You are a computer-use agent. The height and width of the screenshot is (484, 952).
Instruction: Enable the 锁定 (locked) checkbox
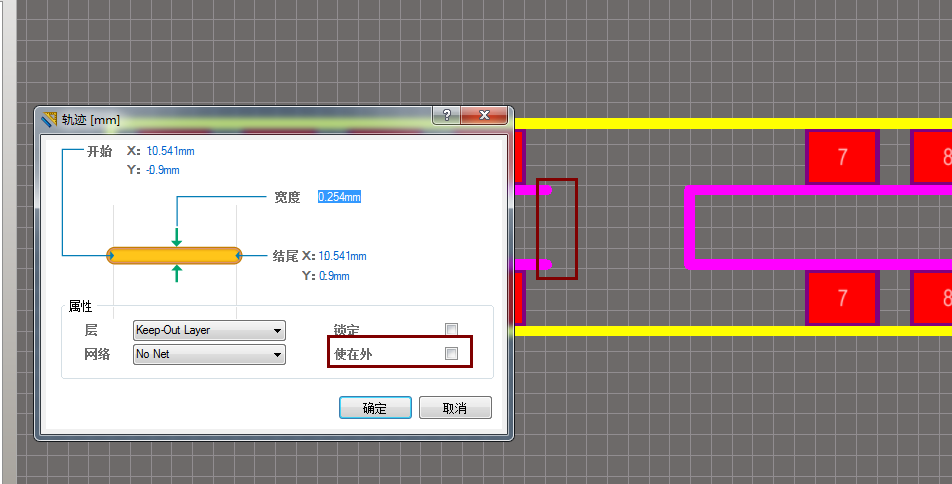[x=452, y=330]
